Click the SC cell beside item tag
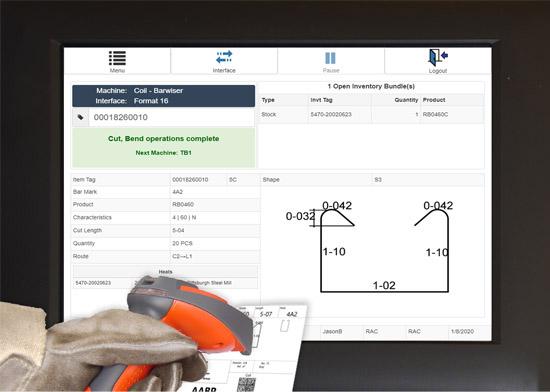Viewport: 550px width, 392px height. (x=233, y=180)
